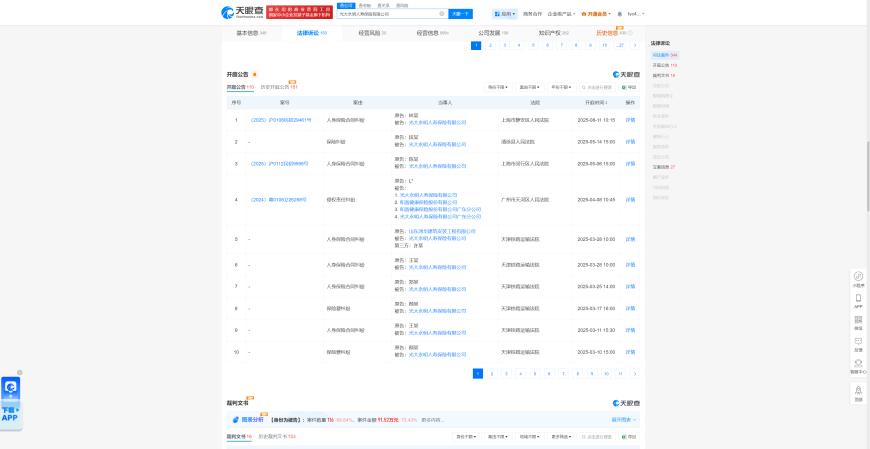Click the Tianyancha logo in the header
The width and height of the screenshot is (870, 449).
tap(242, 12)
